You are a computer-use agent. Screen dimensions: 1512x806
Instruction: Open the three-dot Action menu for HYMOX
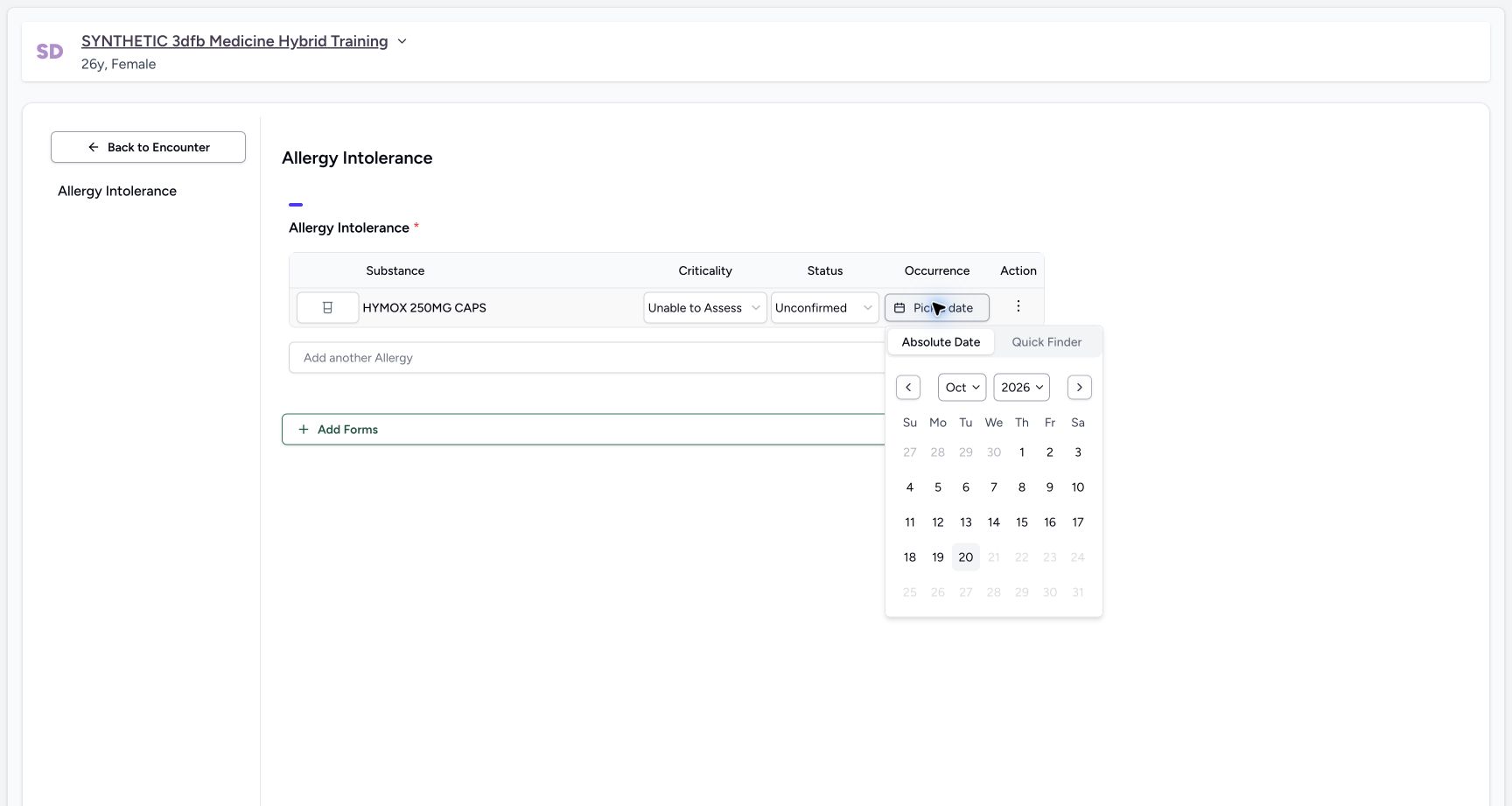1018,306
